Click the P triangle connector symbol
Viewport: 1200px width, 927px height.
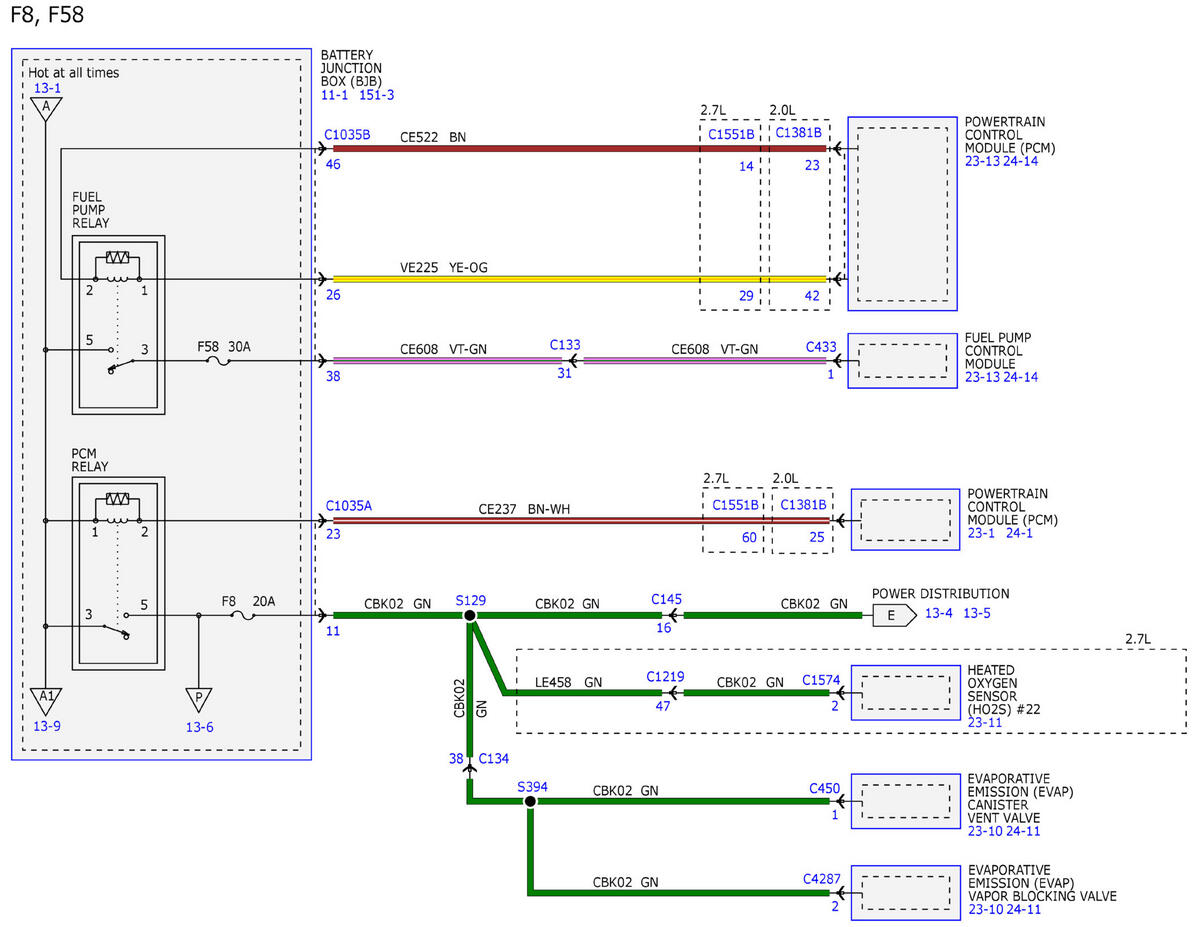pos(198,701)
